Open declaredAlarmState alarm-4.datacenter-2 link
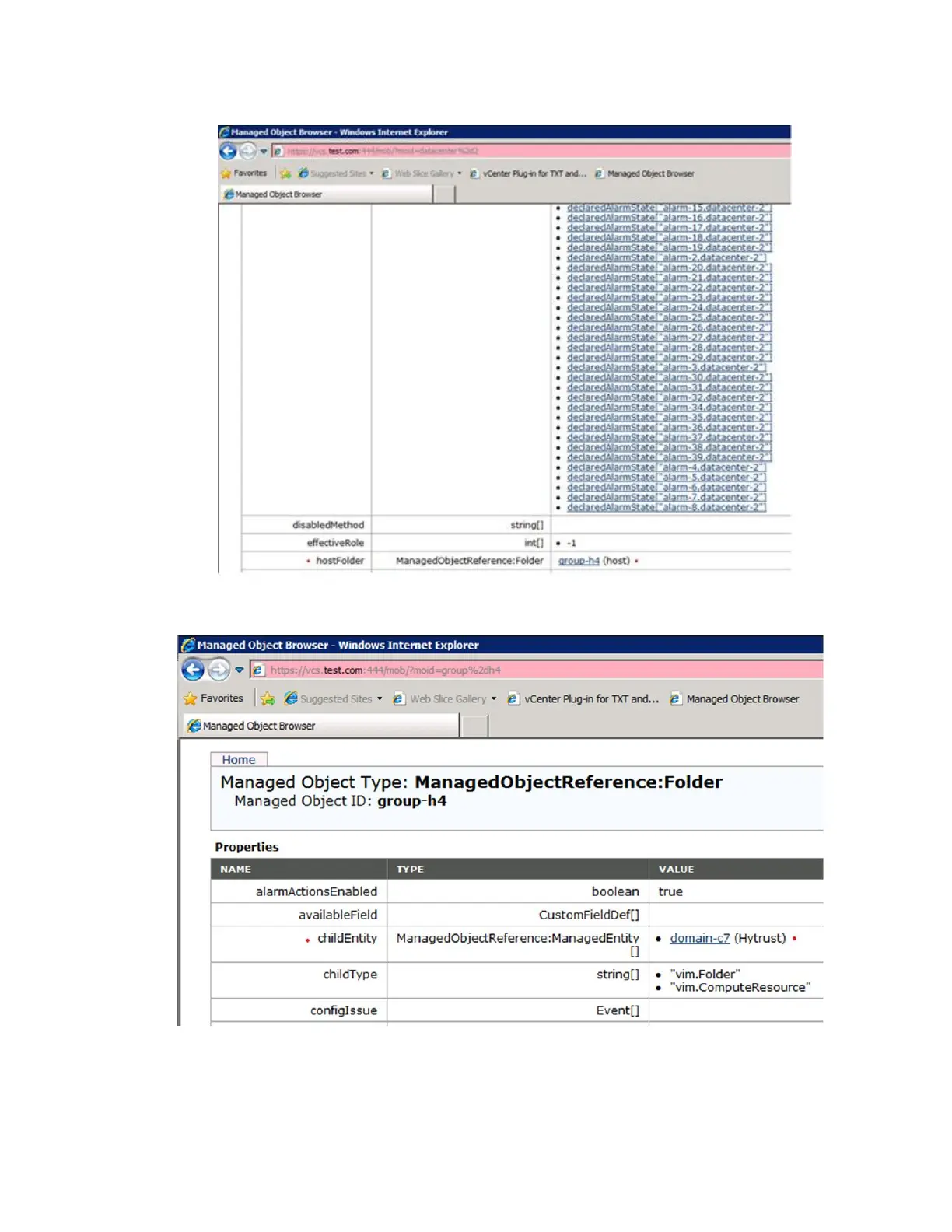The height and width of the screenshot is (1232, 952). coord(666,467)
